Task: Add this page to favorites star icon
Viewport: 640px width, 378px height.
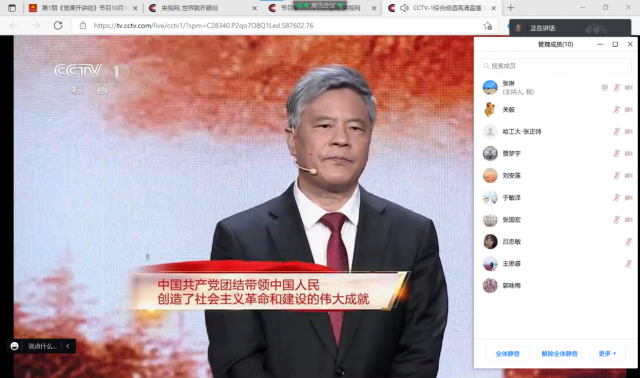Action: pos(487,26)
